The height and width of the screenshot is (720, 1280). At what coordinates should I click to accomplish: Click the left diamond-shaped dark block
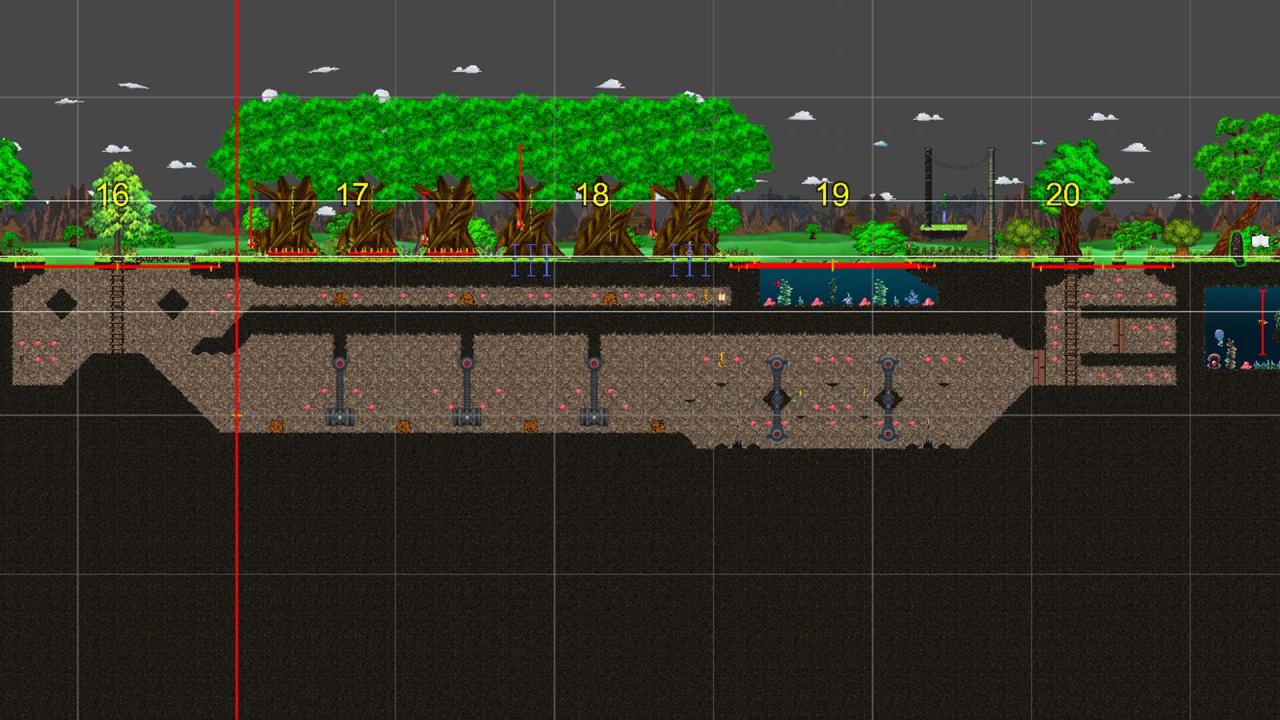61,304
